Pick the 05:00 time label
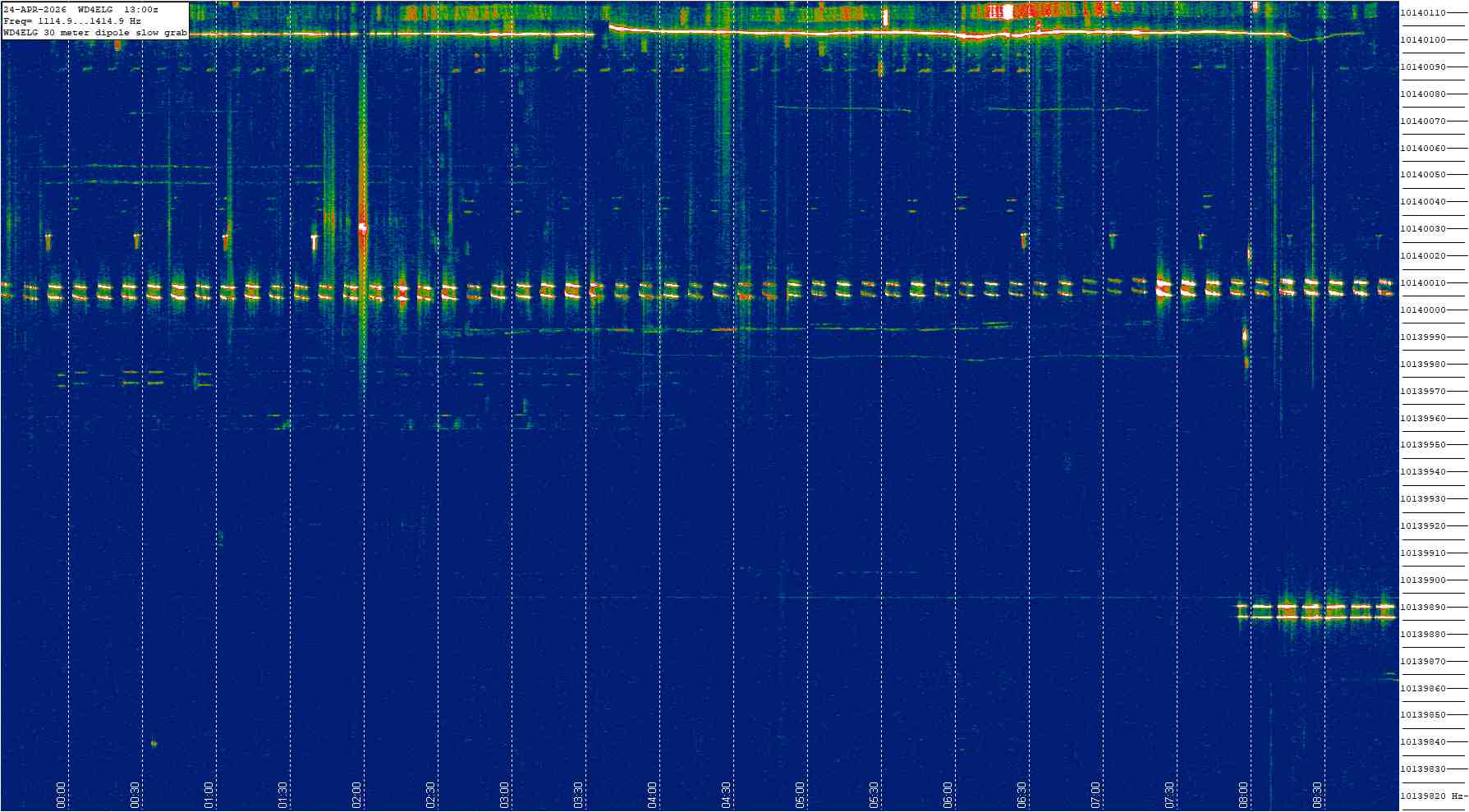 [801, 795]
